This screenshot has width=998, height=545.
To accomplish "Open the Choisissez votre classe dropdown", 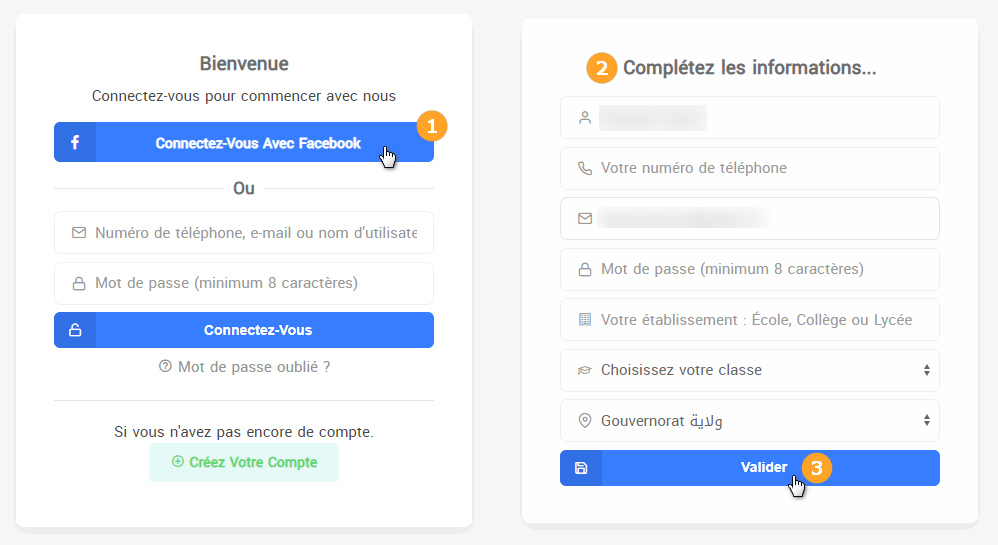I will 750,370.
